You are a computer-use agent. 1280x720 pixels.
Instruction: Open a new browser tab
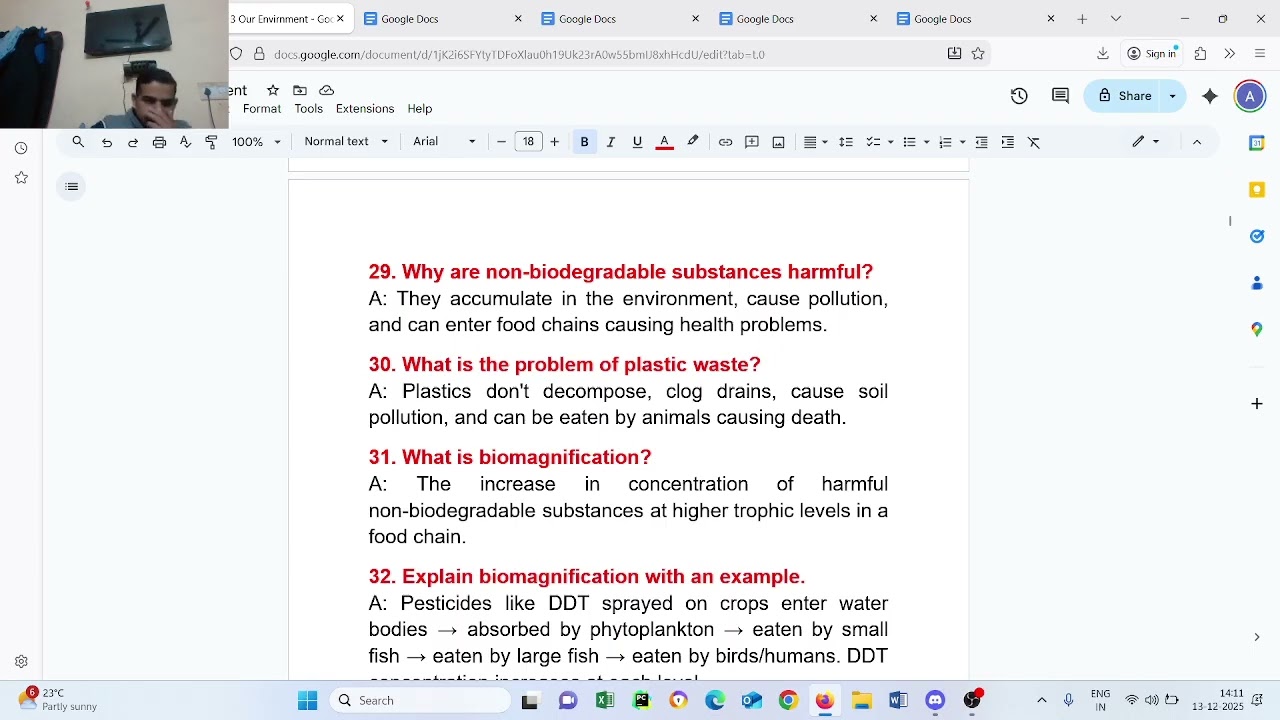point(1082,19)
